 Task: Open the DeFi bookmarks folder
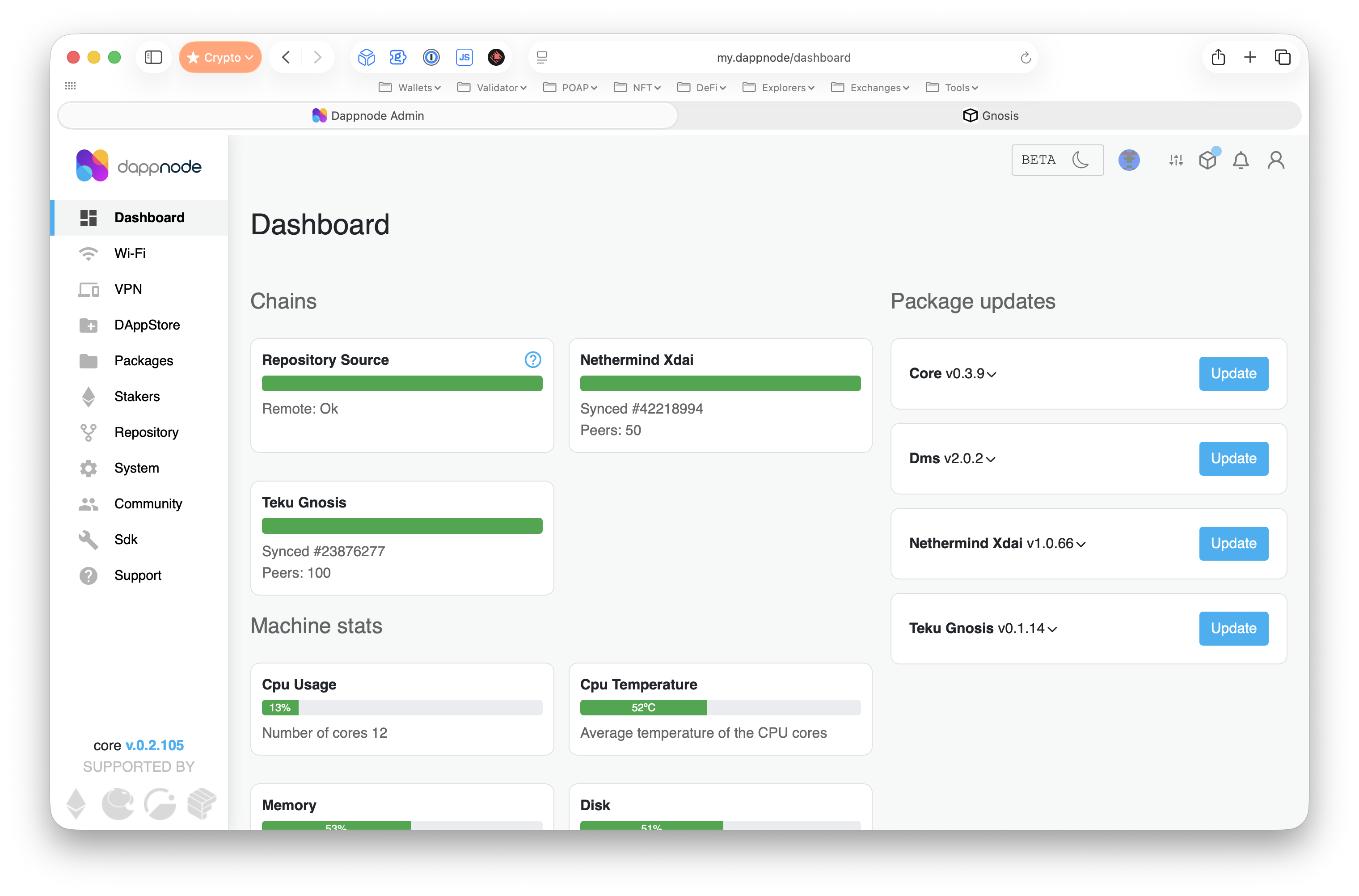click(701, 88)
